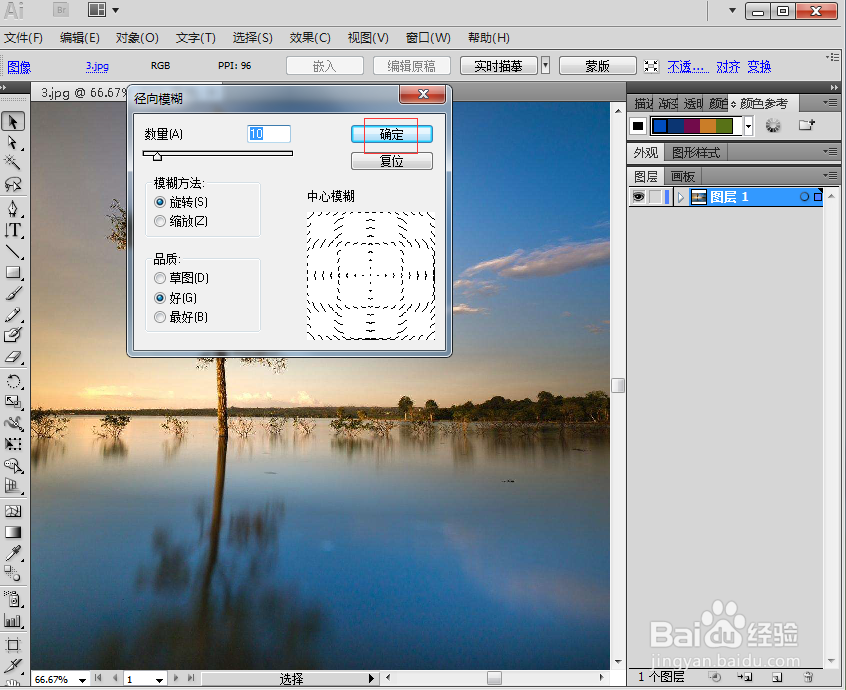Select the Free Transform tool
Image resolution: width=846 pixels, height=690 pixels.
pos(12,445)
